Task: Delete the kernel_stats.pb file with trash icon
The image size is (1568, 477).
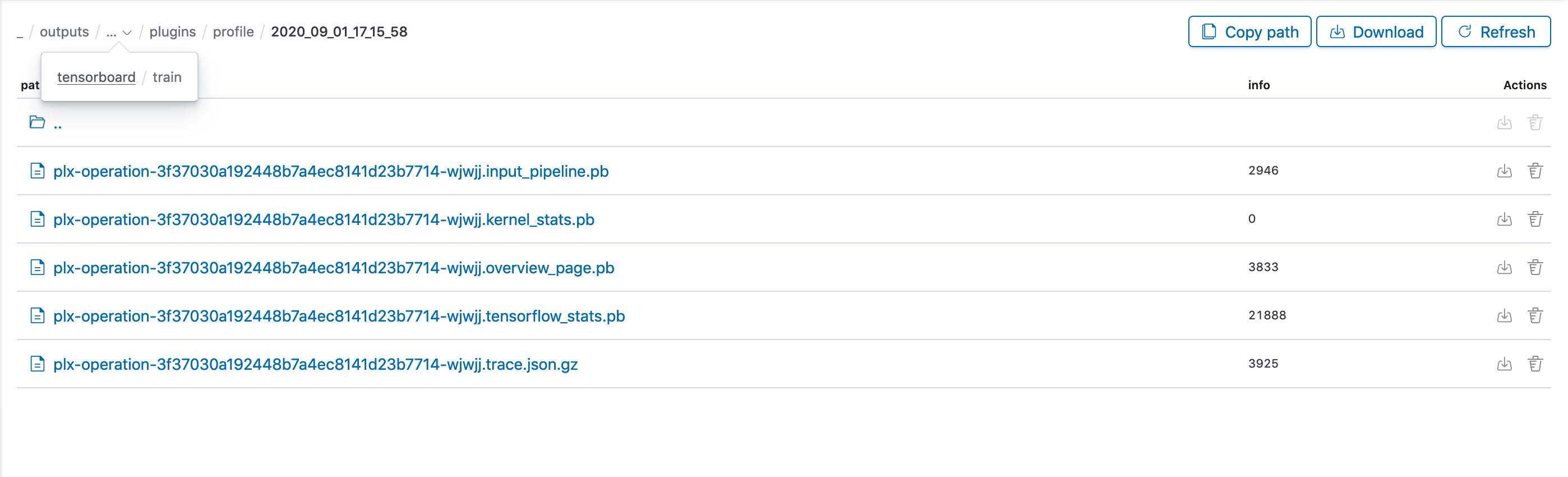Action: [1535, 219]
